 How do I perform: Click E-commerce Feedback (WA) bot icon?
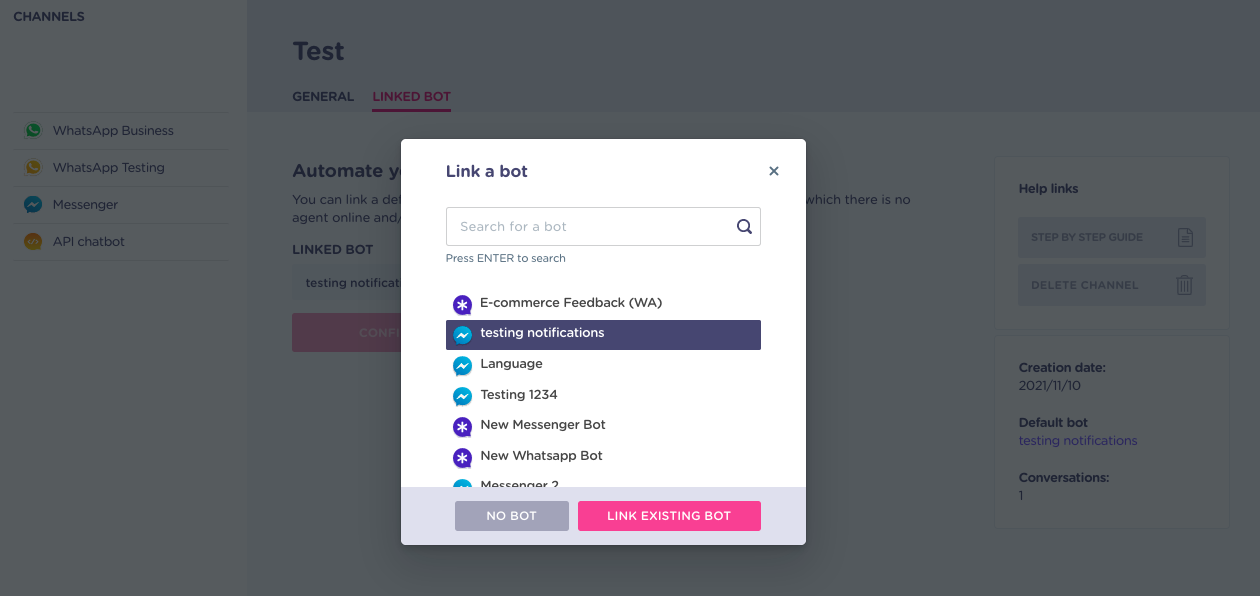point(462,304)
